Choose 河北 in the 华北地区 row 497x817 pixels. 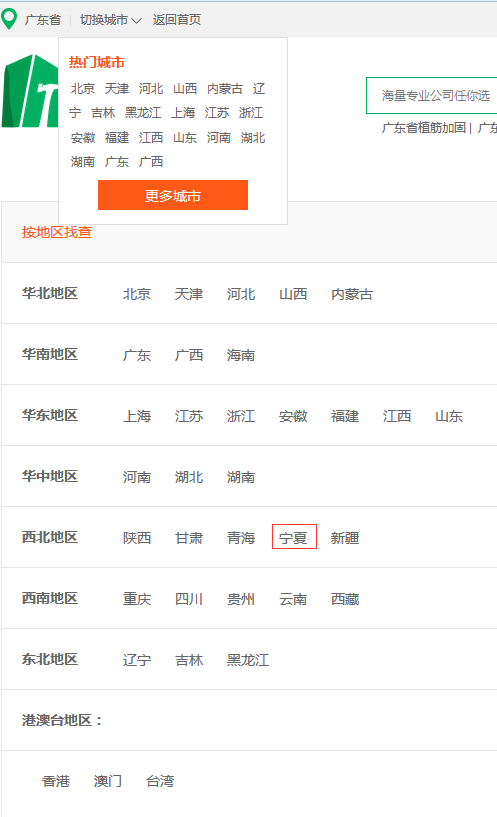[x=241, y=294]
